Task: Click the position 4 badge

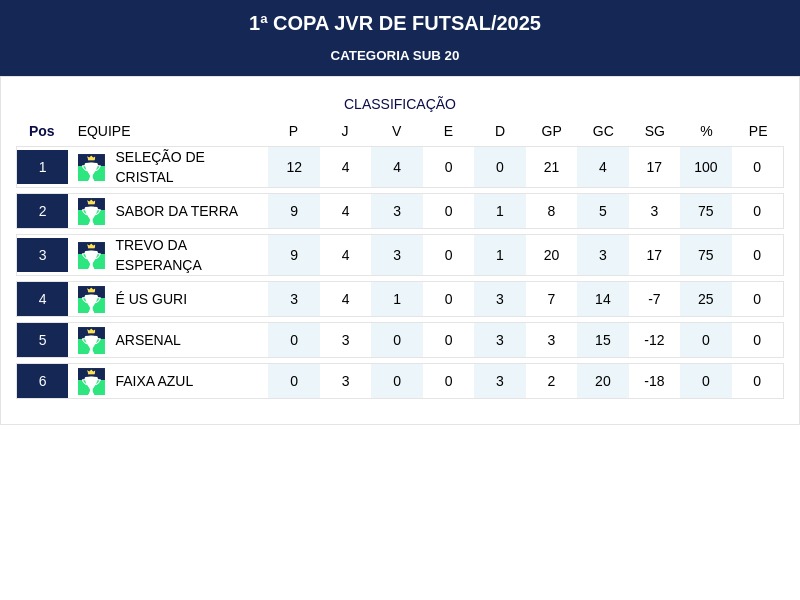Action: pos(42,299)
